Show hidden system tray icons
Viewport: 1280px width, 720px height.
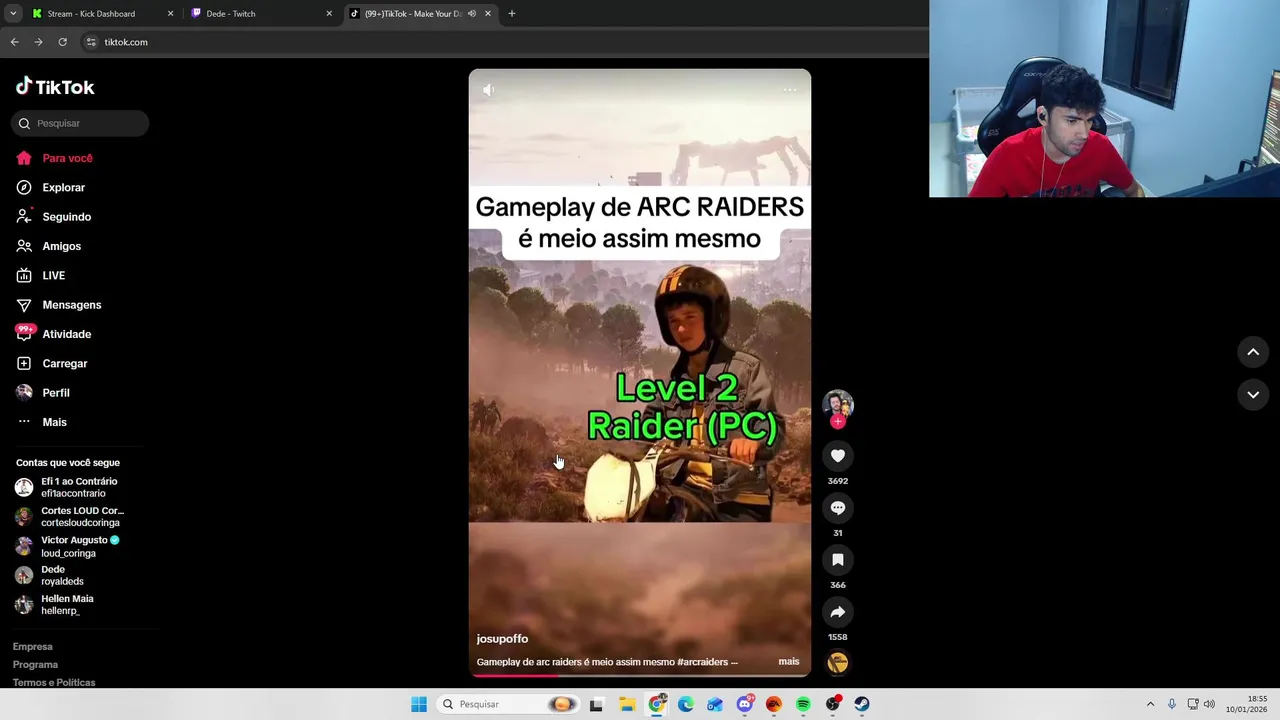[x=1150, y=704]
